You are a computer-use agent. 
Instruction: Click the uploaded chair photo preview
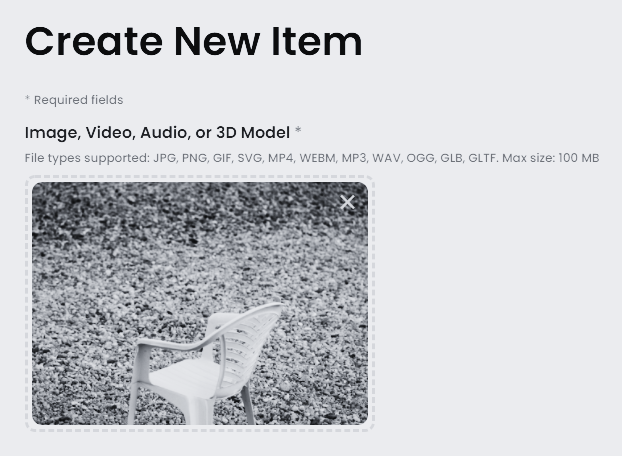click(200, 303)
